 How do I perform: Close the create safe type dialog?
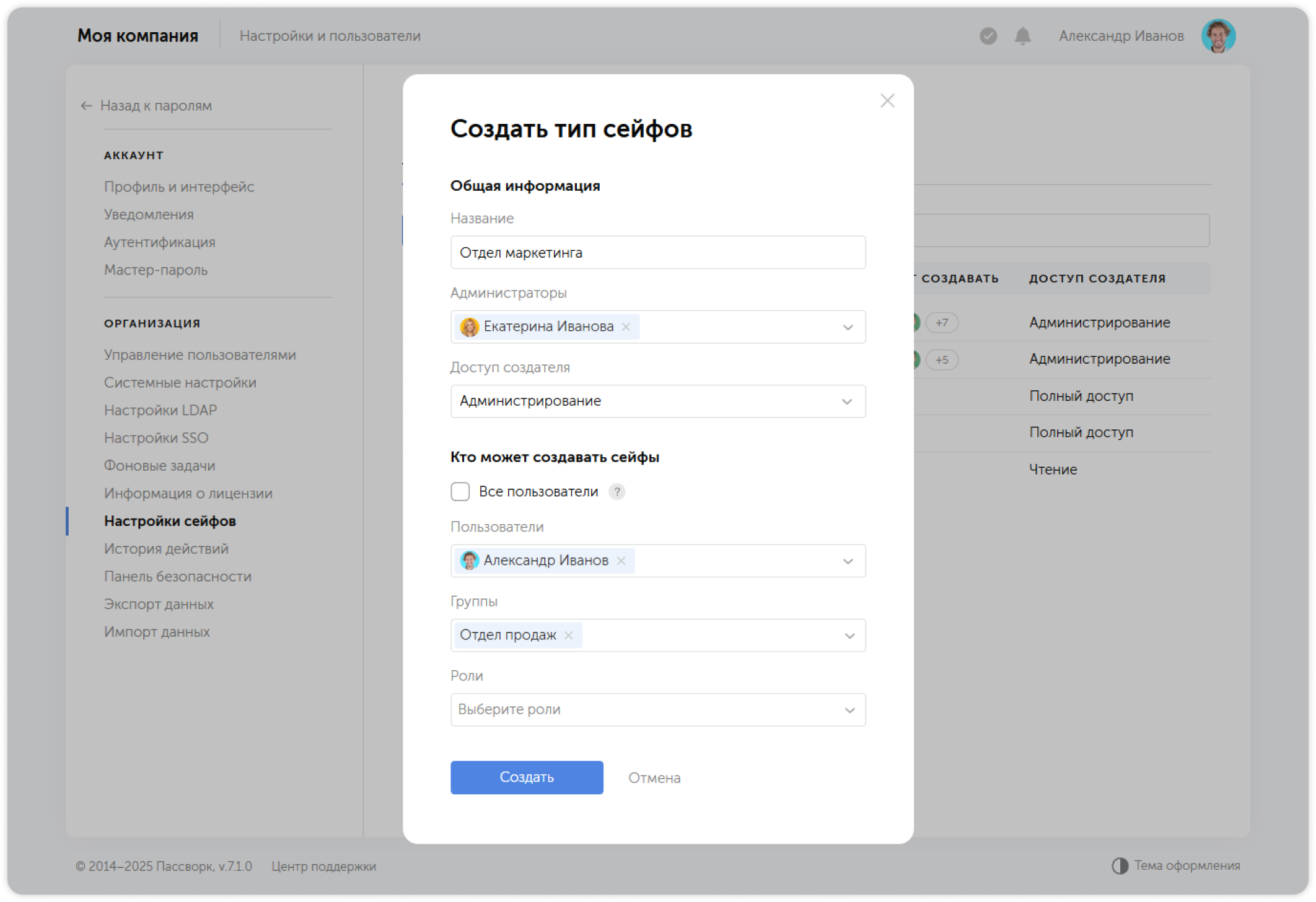pos(887,101)
